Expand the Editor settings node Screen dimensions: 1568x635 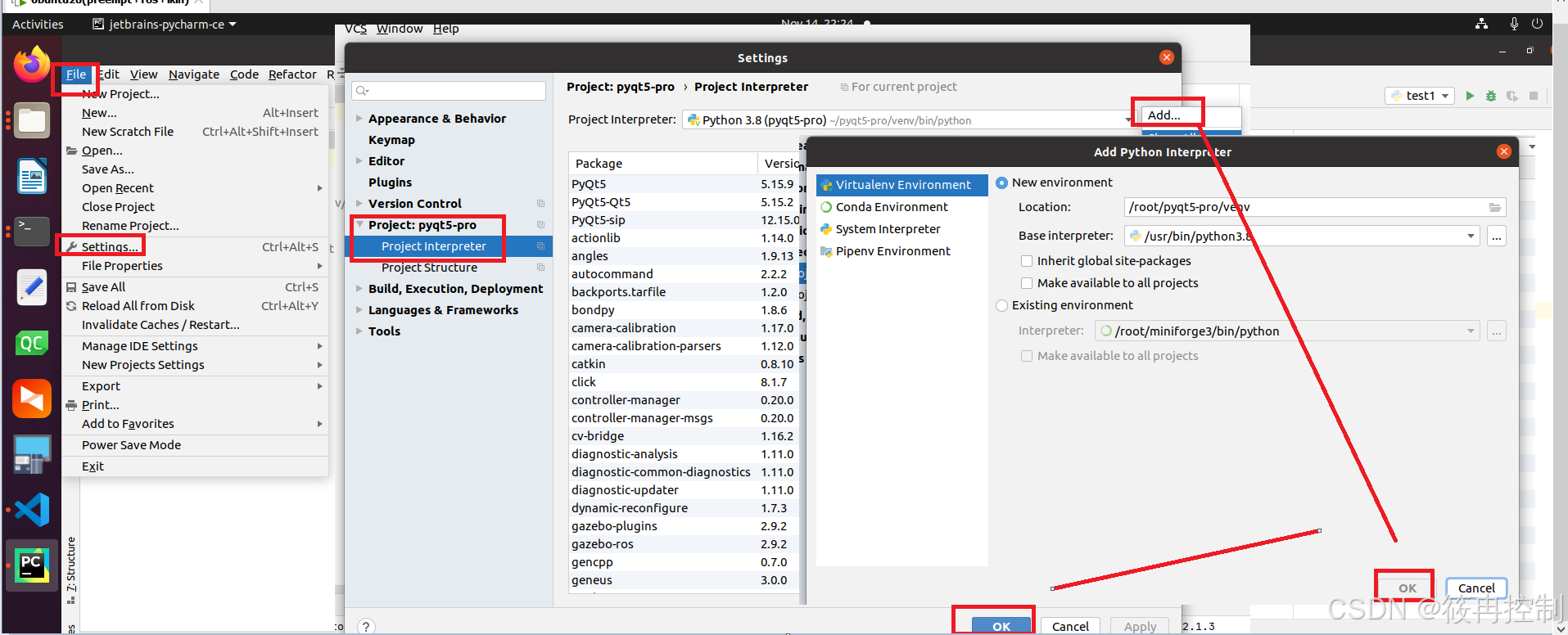[359, 161]
